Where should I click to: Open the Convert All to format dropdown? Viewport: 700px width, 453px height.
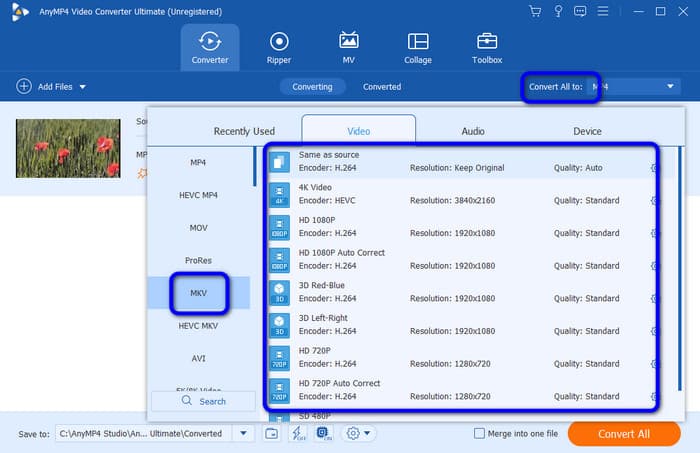tap(634, 87)
